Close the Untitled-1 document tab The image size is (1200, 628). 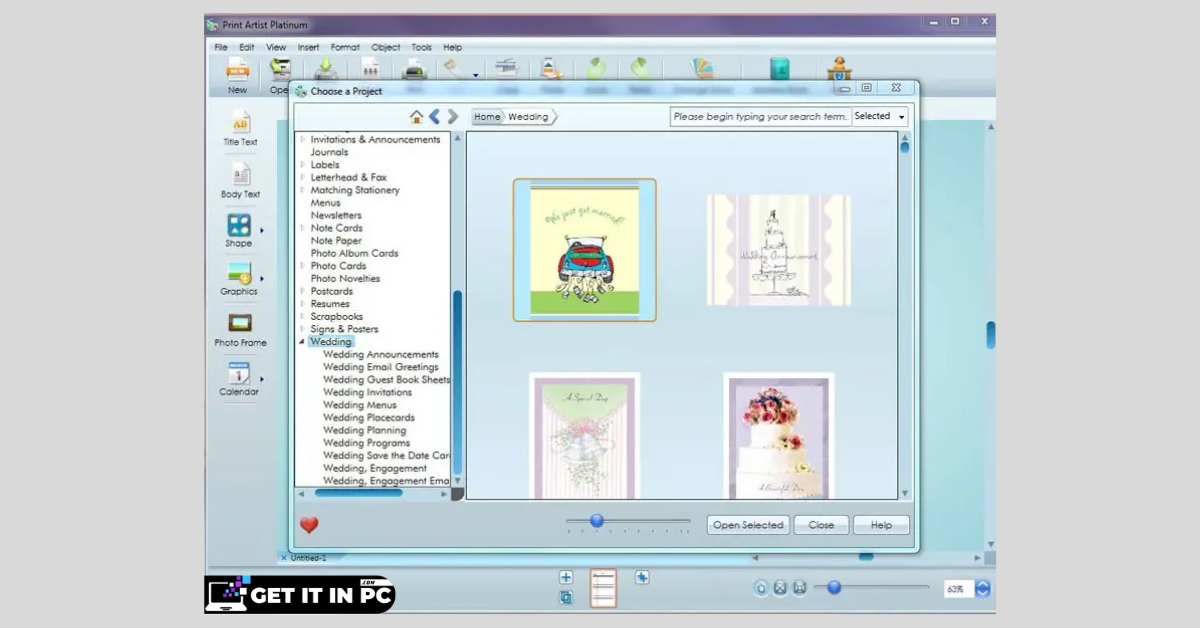click(x=284, y=558)
